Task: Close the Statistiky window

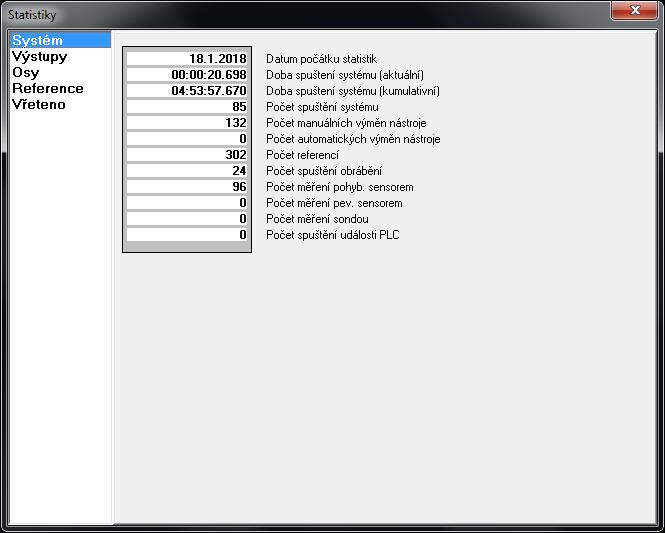Action: tap(634, 10)
